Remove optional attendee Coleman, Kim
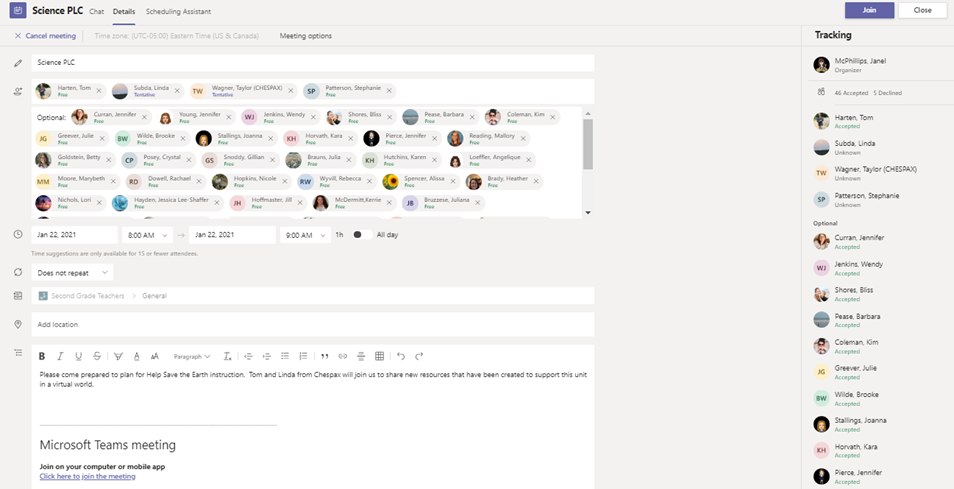 pos(553,117)
